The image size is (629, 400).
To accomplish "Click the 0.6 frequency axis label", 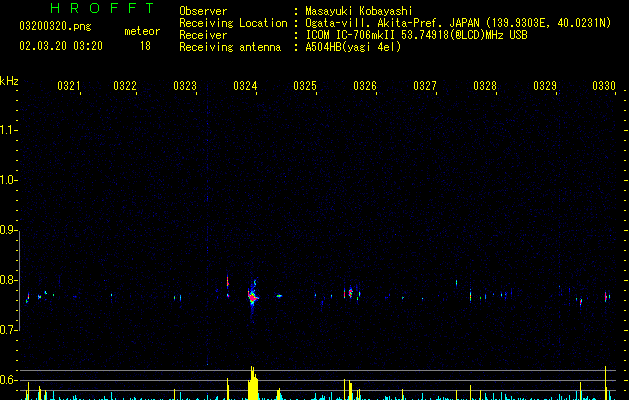I will pyautogui.click(x=7, y=380).
